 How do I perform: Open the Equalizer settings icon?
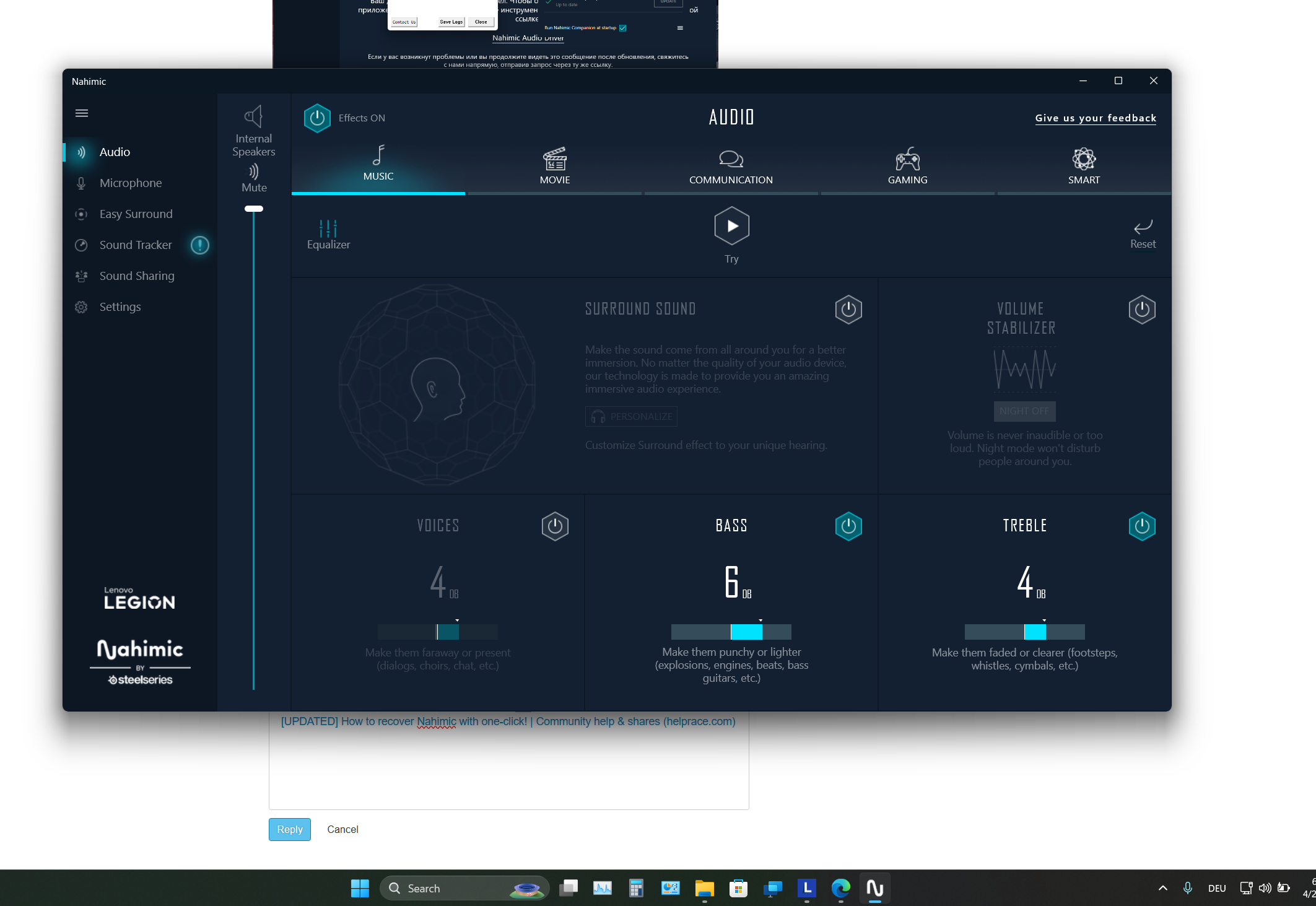pyautogui.click(x=328, y=229)
